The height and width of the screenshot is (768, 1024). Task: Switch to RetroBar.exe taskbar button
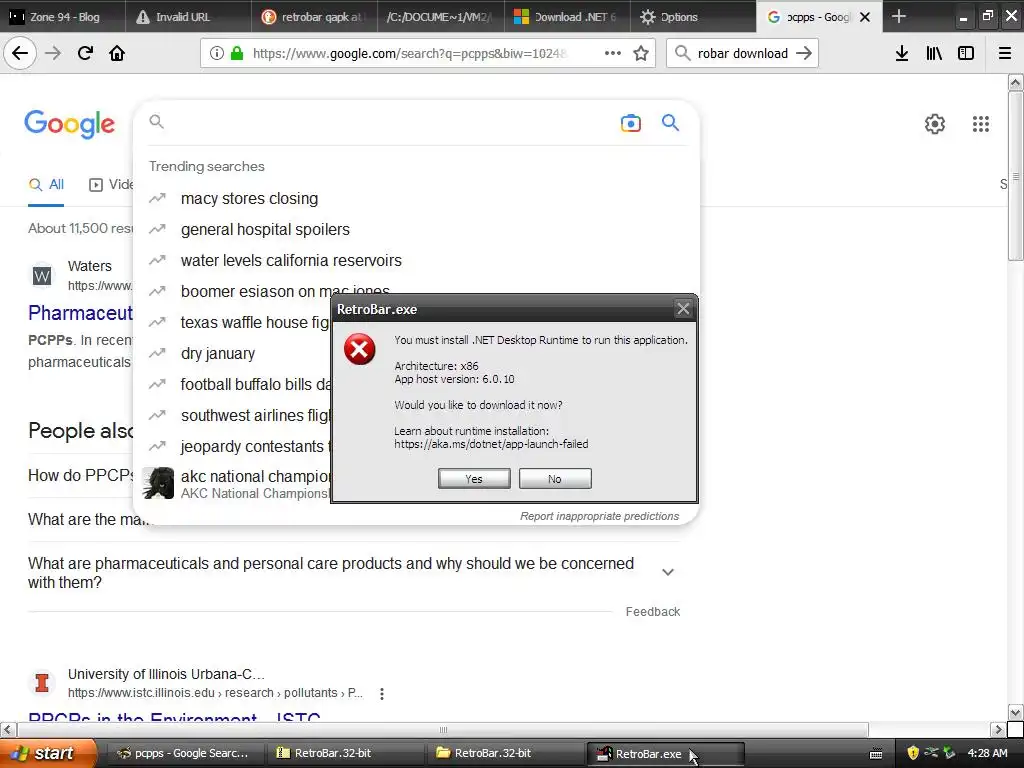point(665,754)
